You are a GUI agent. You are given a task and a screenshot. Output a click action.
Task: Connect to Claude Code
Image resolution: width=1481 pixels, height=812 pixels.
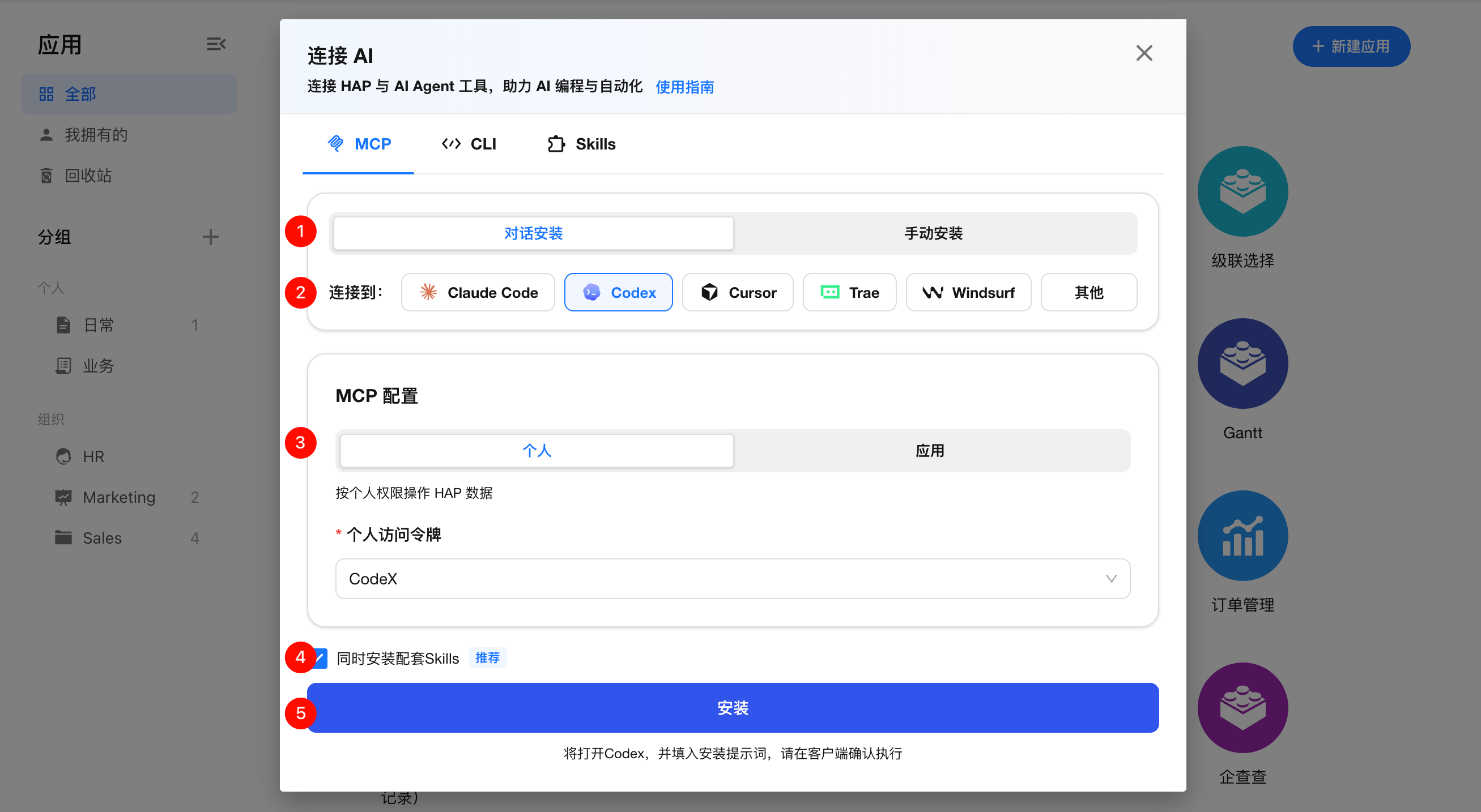pos(478,292)
